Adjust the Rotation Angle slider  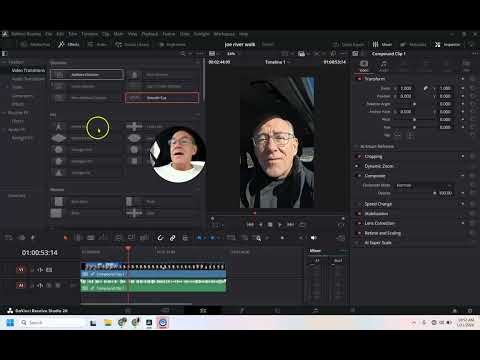click(414, 104)
